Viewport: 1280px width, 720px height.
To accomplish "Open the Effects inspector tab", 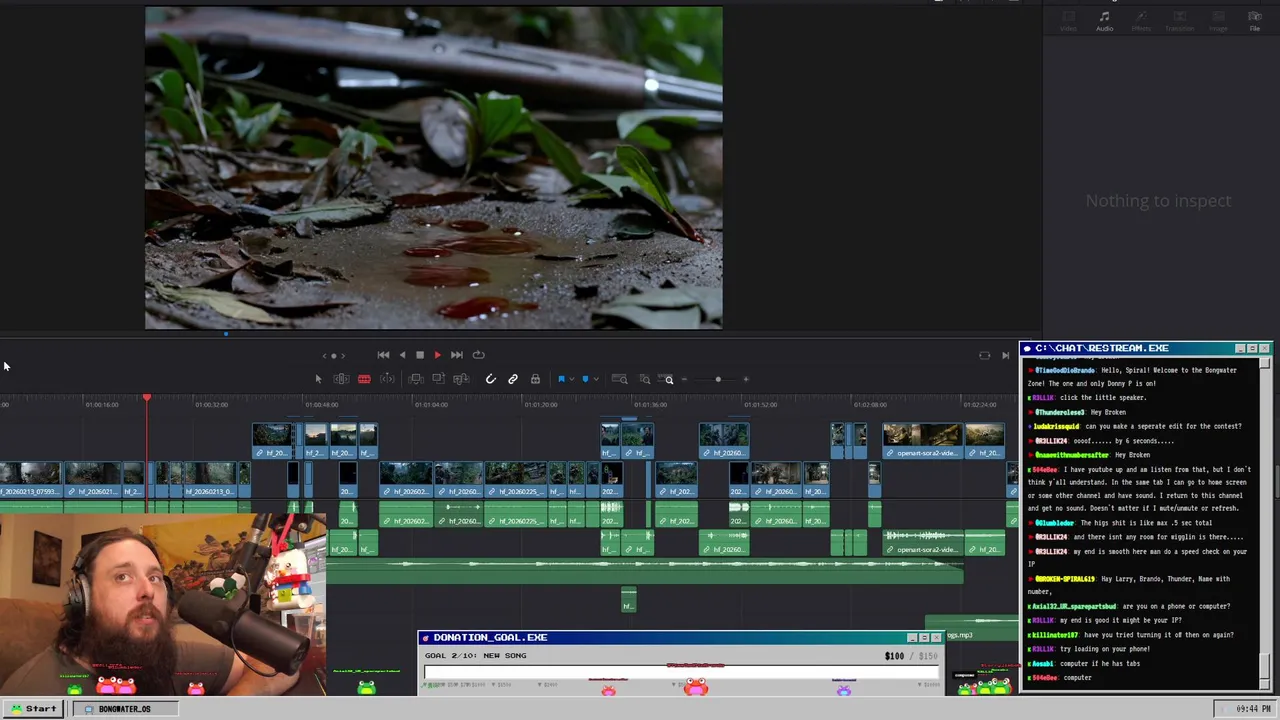I will pos(1141,21).
